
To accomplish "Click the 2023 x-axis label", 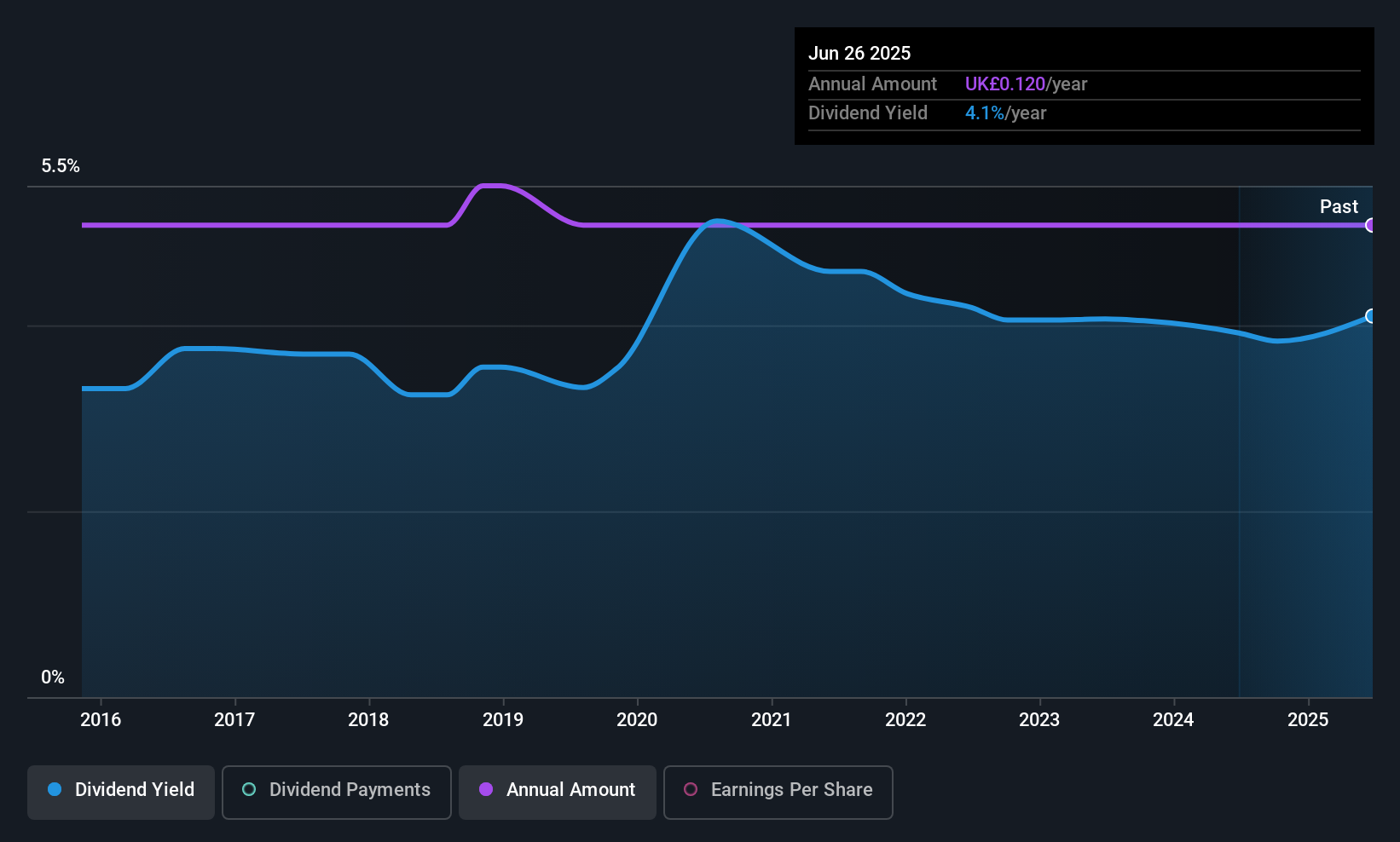I will (x=1039, y=719).
